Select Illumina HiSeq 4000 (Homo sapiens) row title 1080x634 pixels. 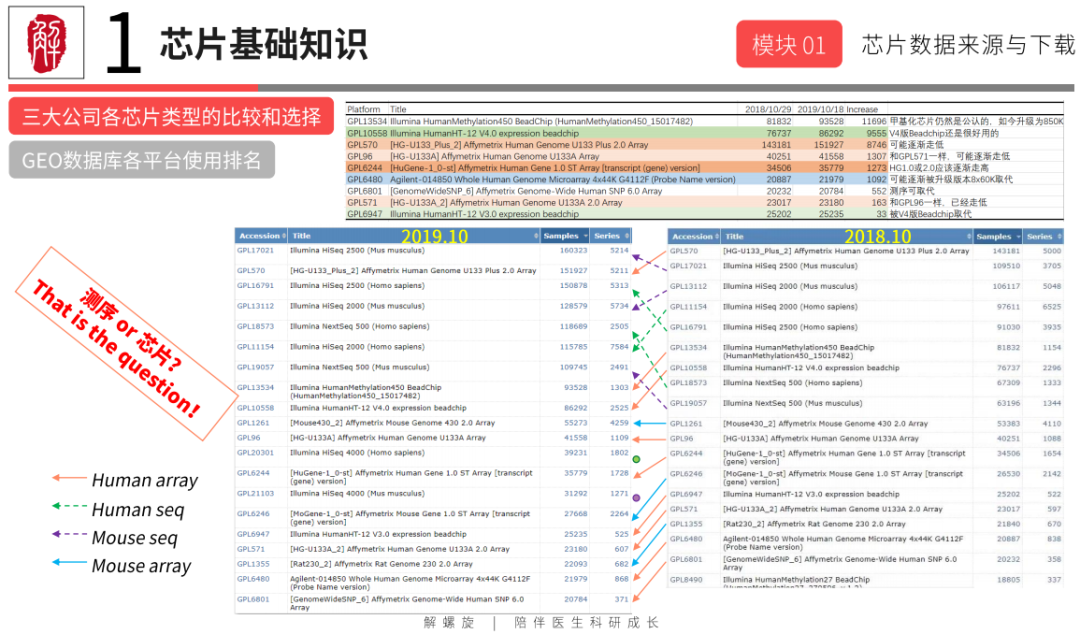point(357,453)
